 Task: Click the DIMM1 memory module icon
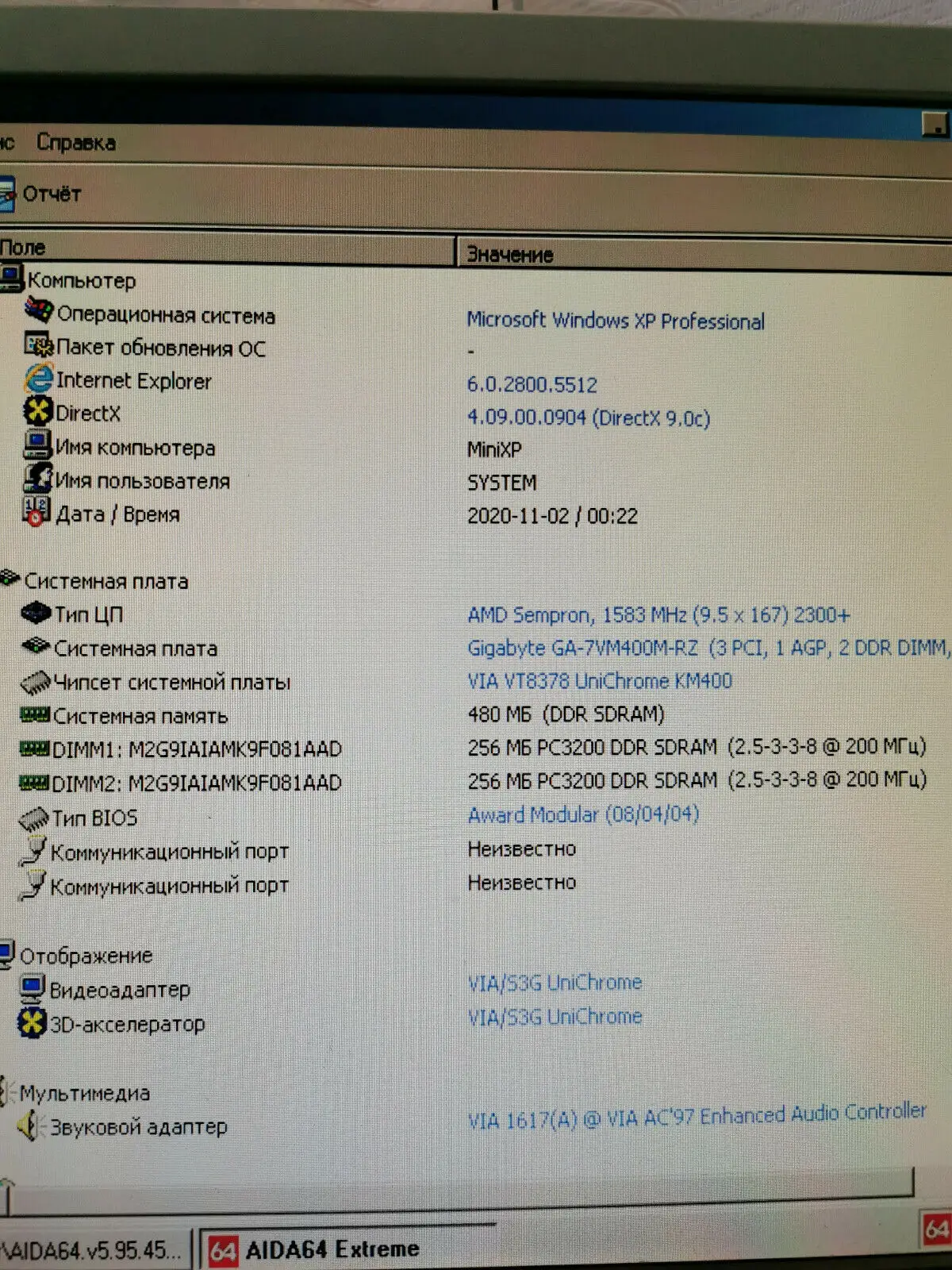coord(34,749)
